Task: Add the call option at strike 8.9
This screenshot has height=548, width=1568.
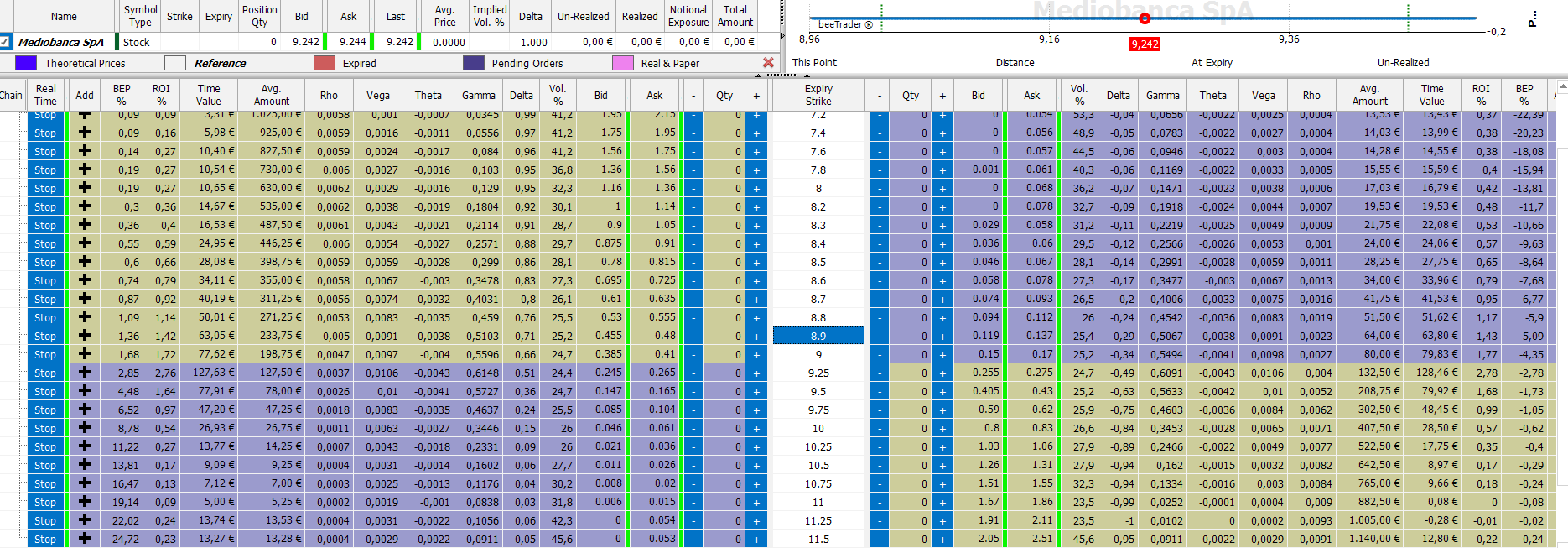Action: coord(84,336)
